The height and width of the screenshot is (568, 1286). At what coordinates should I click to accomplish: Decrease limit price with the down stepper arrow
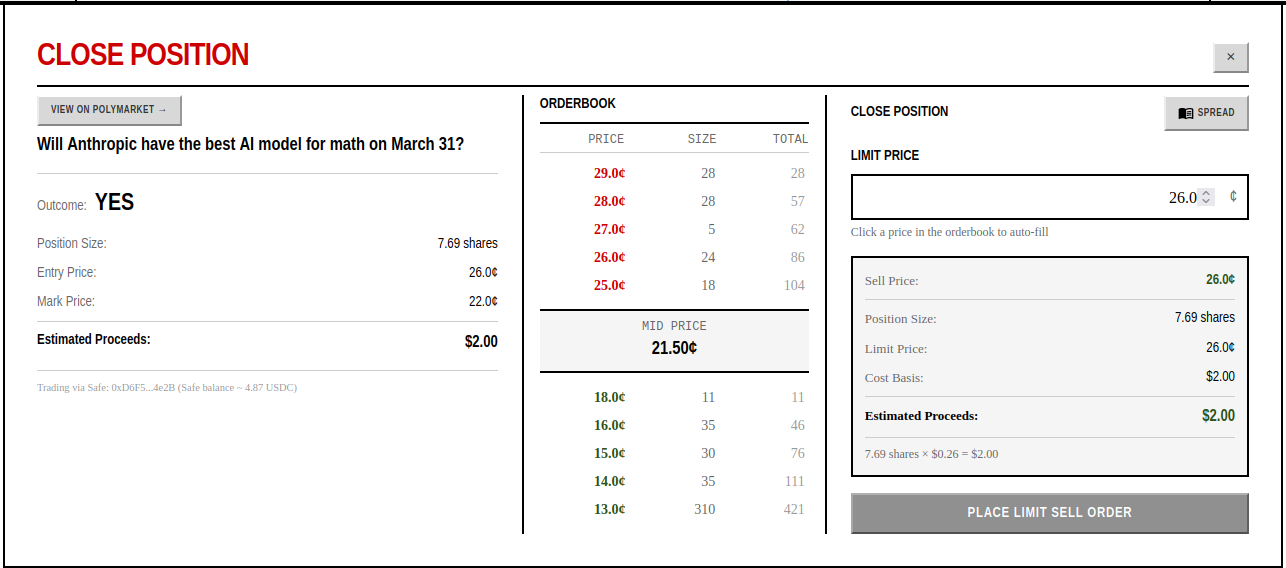point(1206,202)
